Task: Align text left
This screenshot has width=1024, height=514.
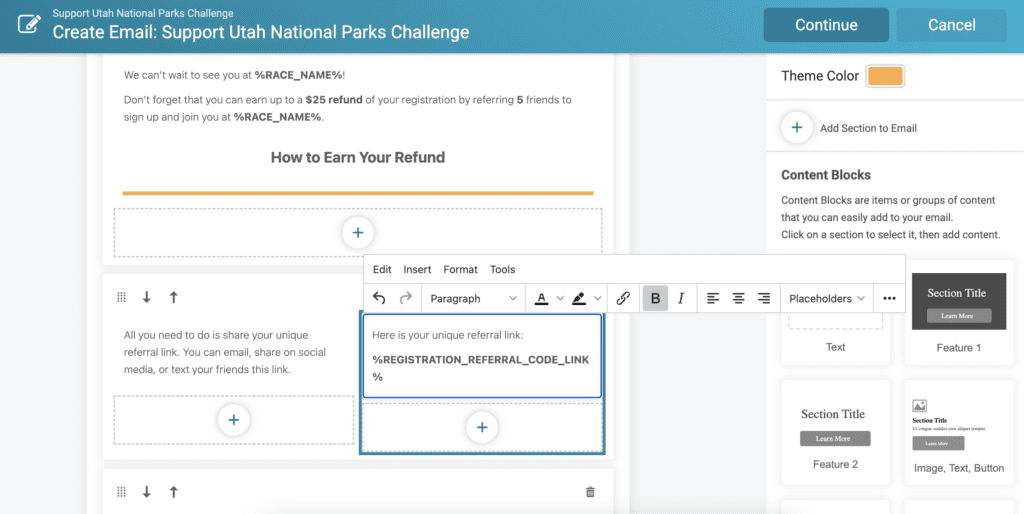Action: coord(712,298)
